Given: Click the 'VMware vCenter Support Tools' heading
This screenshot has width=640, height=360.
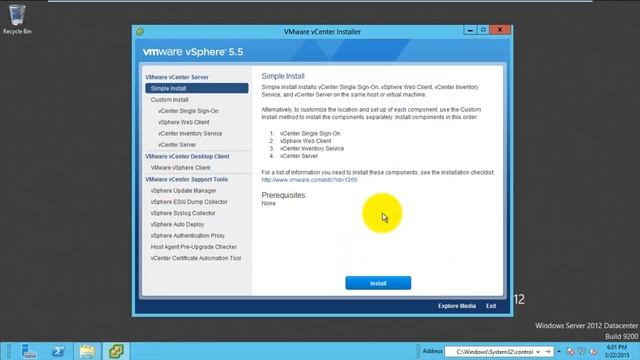Looking at the screenshot, I should [x=187, y=180].
